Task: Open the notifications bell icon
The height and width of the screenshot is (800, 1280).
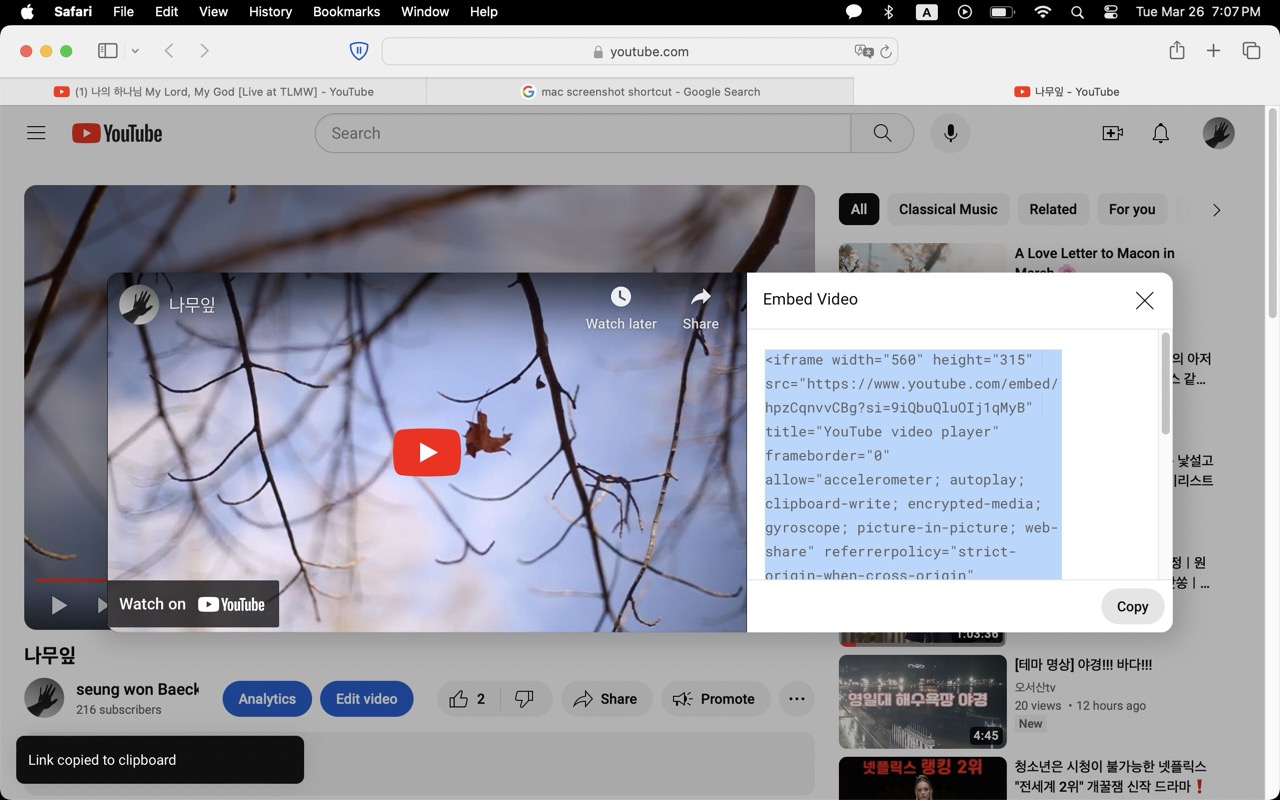Action: pyautogui.click(x=1160, y=133)
